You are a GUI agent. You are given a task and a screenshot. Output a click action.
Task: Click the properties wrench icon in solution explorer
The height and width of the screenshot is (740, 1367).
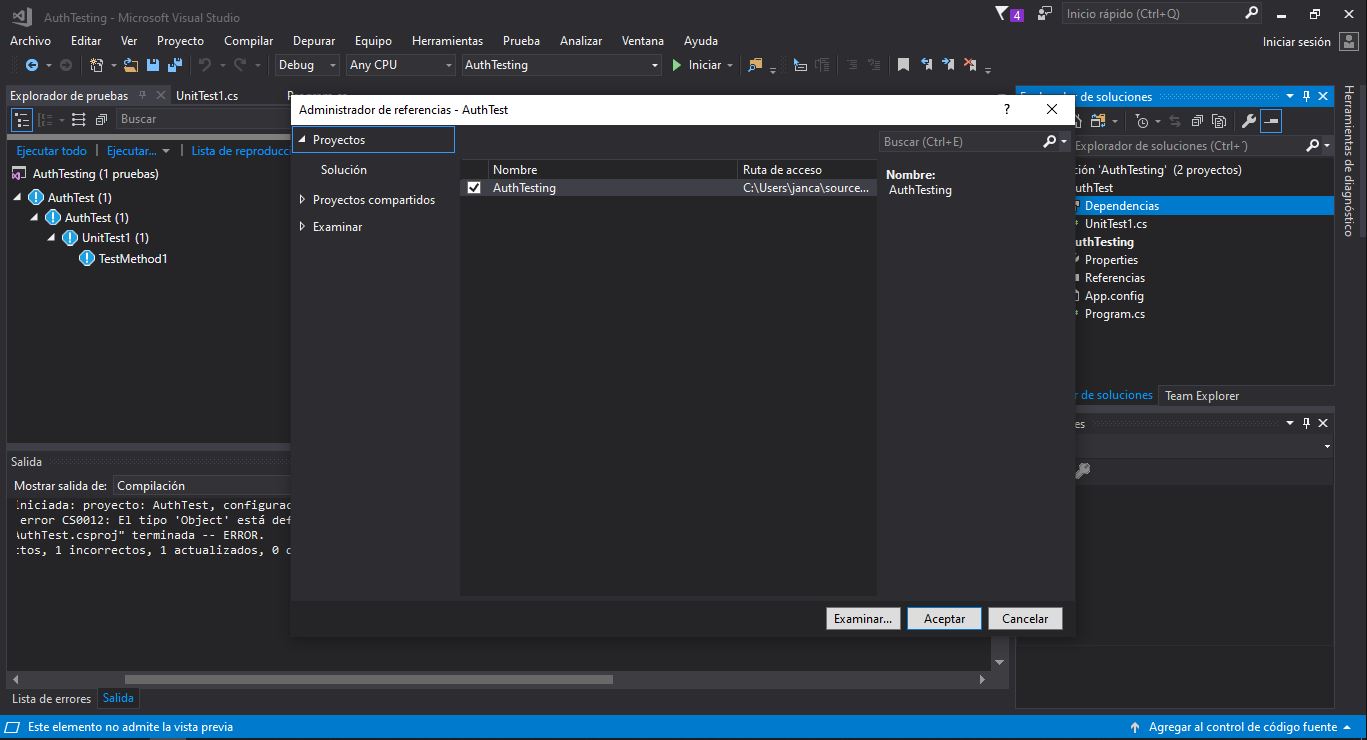[1248, 121]
